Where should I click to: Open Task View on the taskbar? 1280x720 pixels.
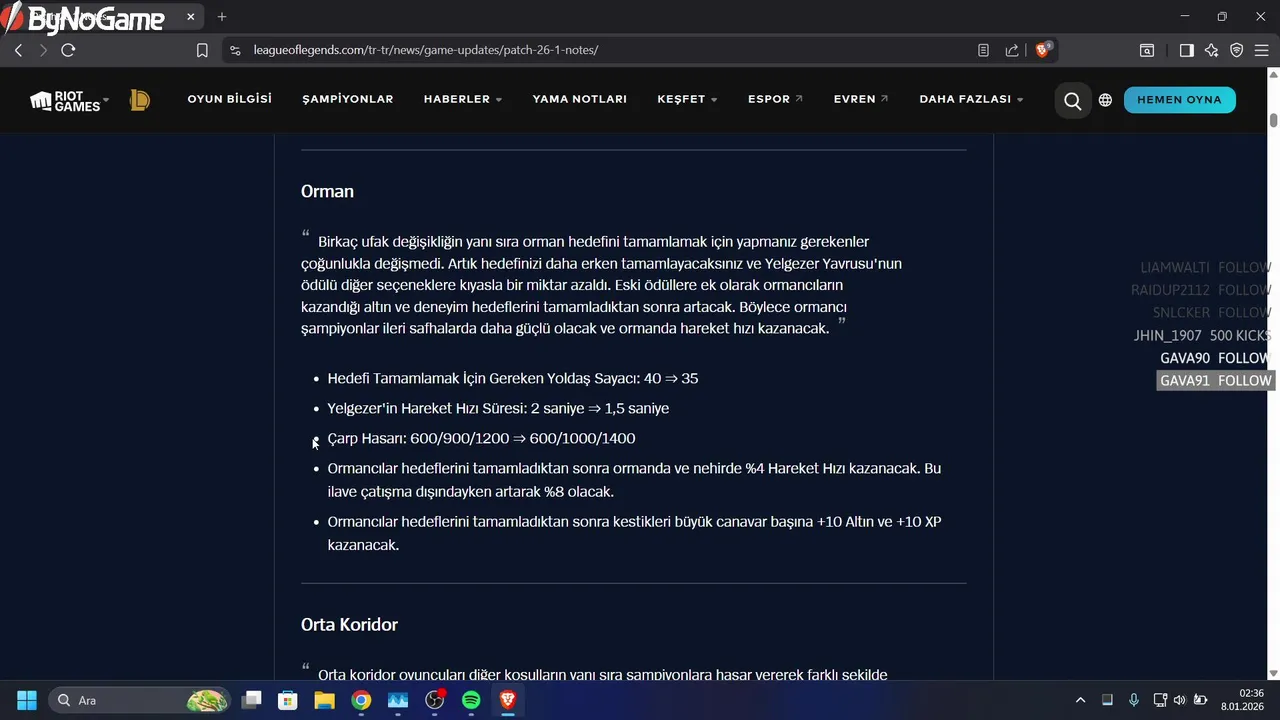(x=251, y=700)
